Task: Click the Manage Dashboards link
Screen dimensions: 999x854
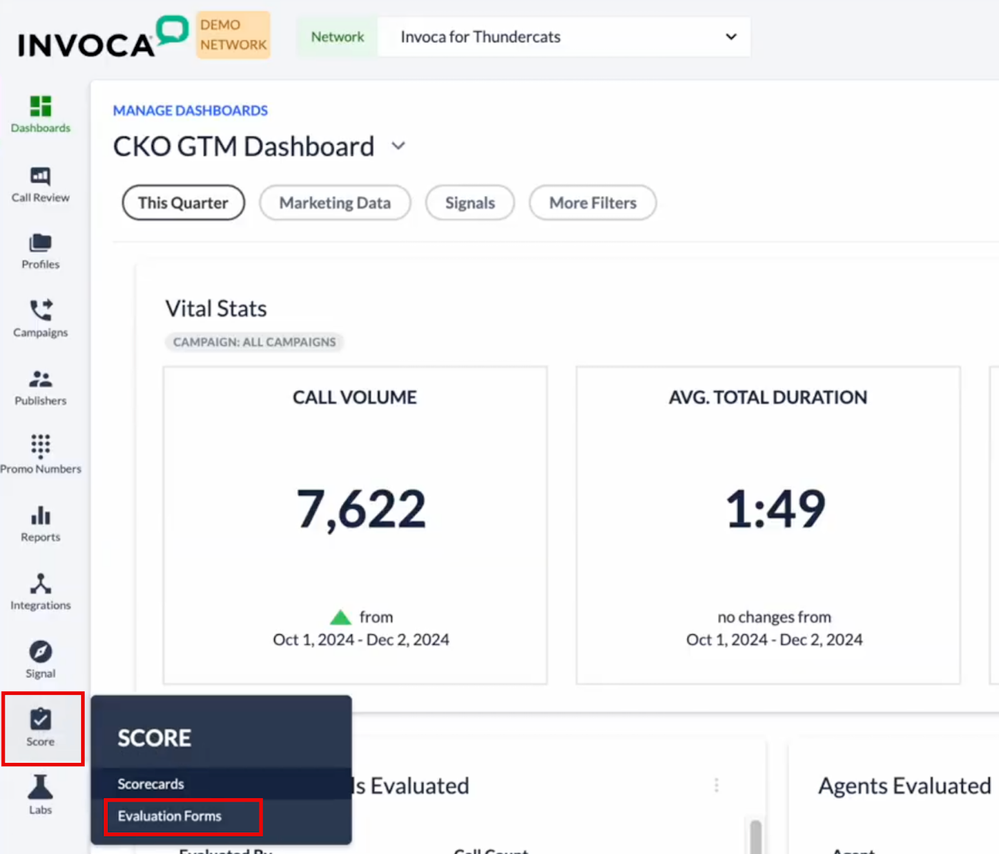Action: pyautogui.click(x=190, y=110)
